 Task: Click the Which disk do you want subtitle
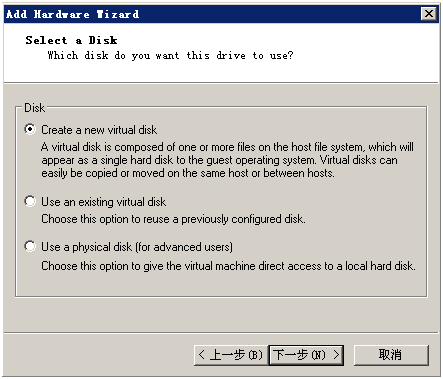click(x=170, y=55)
